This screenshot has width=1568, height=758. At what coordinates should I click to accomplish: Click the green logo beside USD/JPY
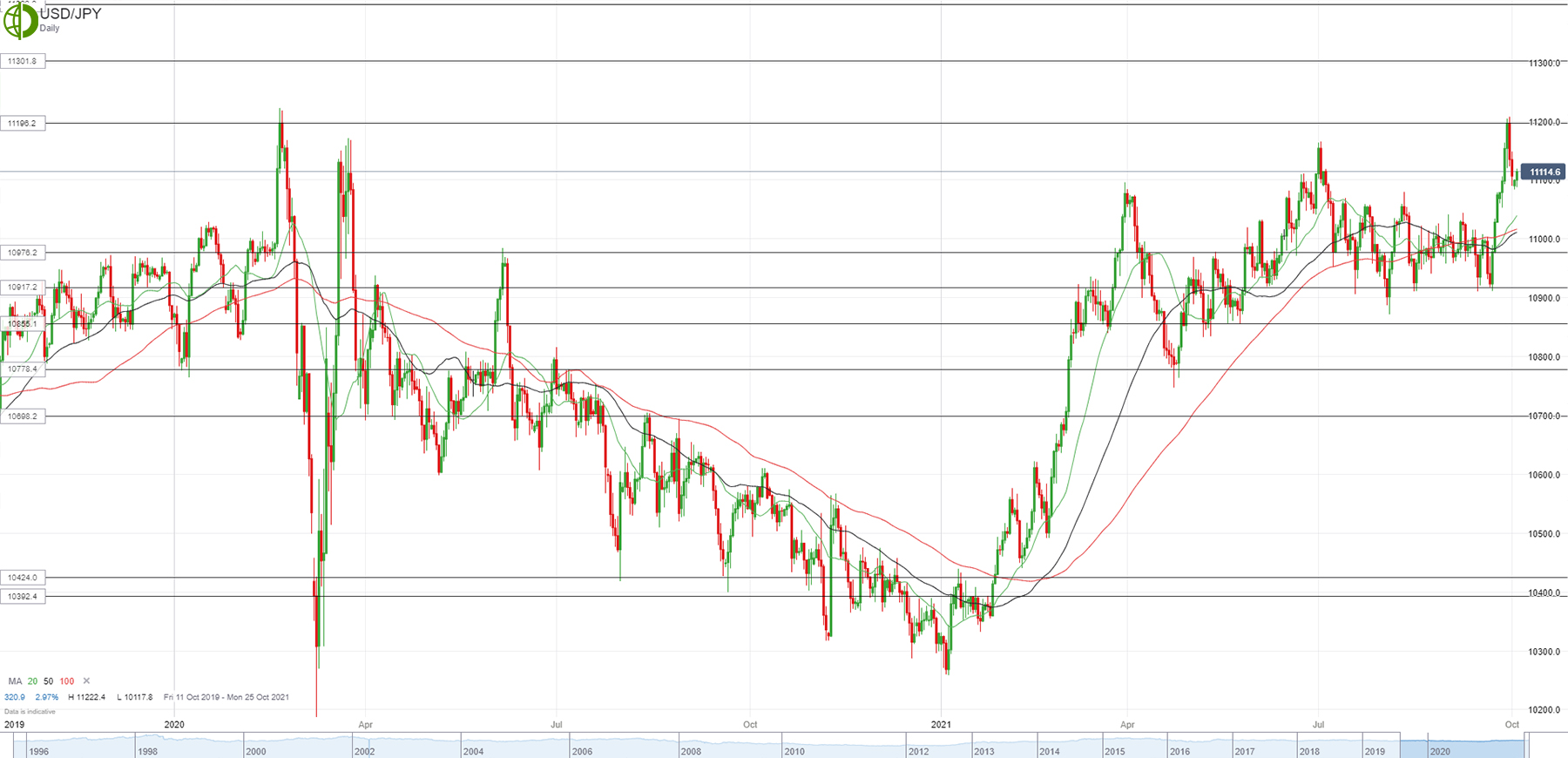20,21
